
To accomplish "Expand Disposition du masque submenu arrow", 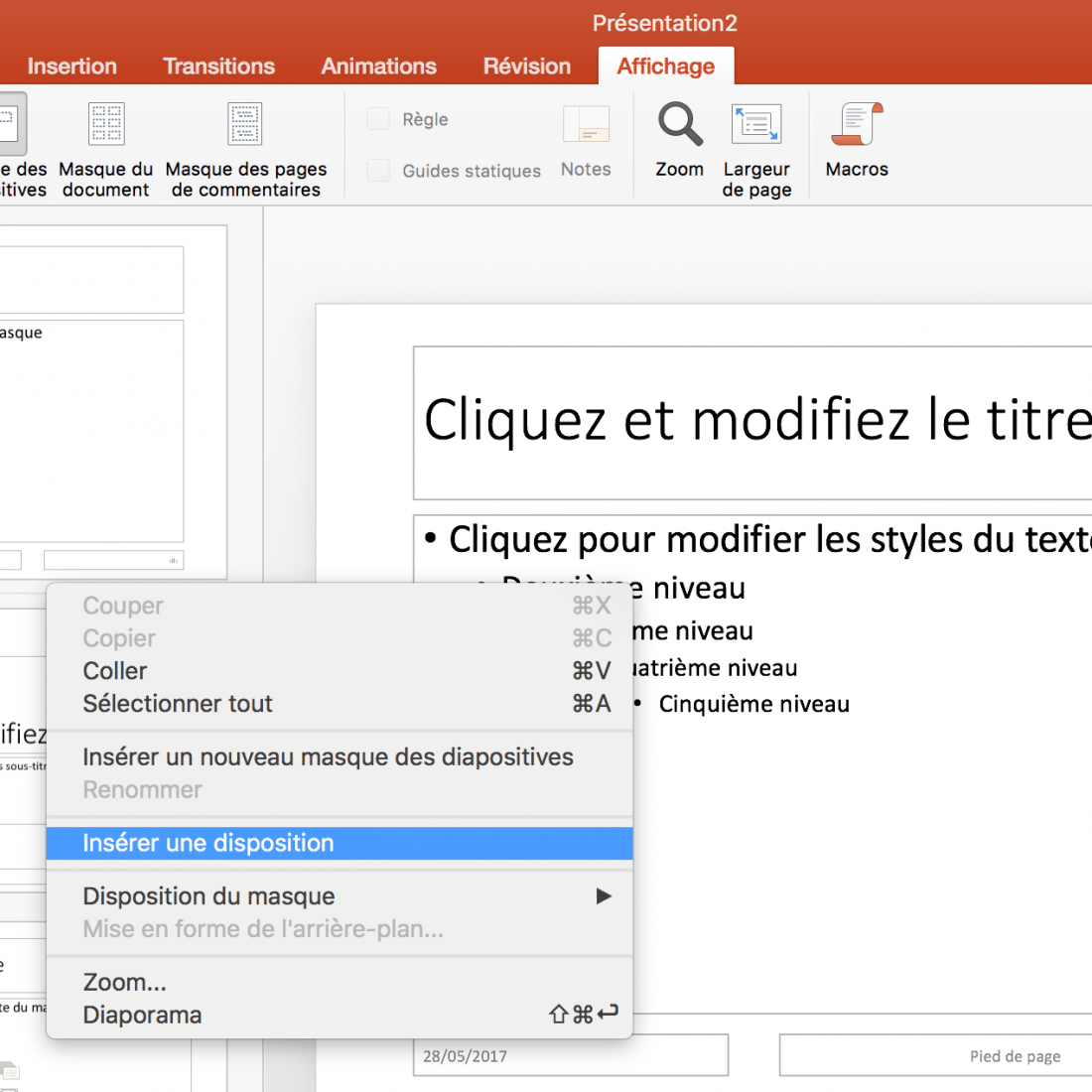I will point(604,896).
